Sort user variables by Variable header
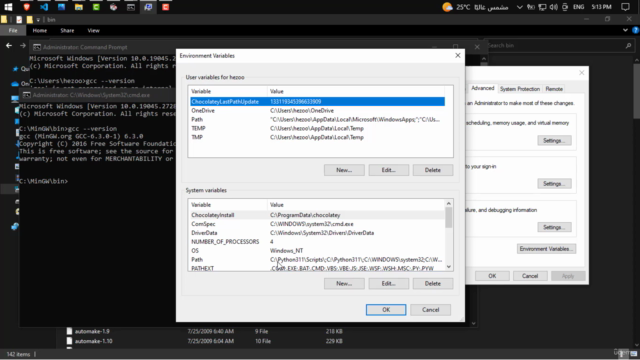Screen dimensions: 640x360 tap(228, 91)
